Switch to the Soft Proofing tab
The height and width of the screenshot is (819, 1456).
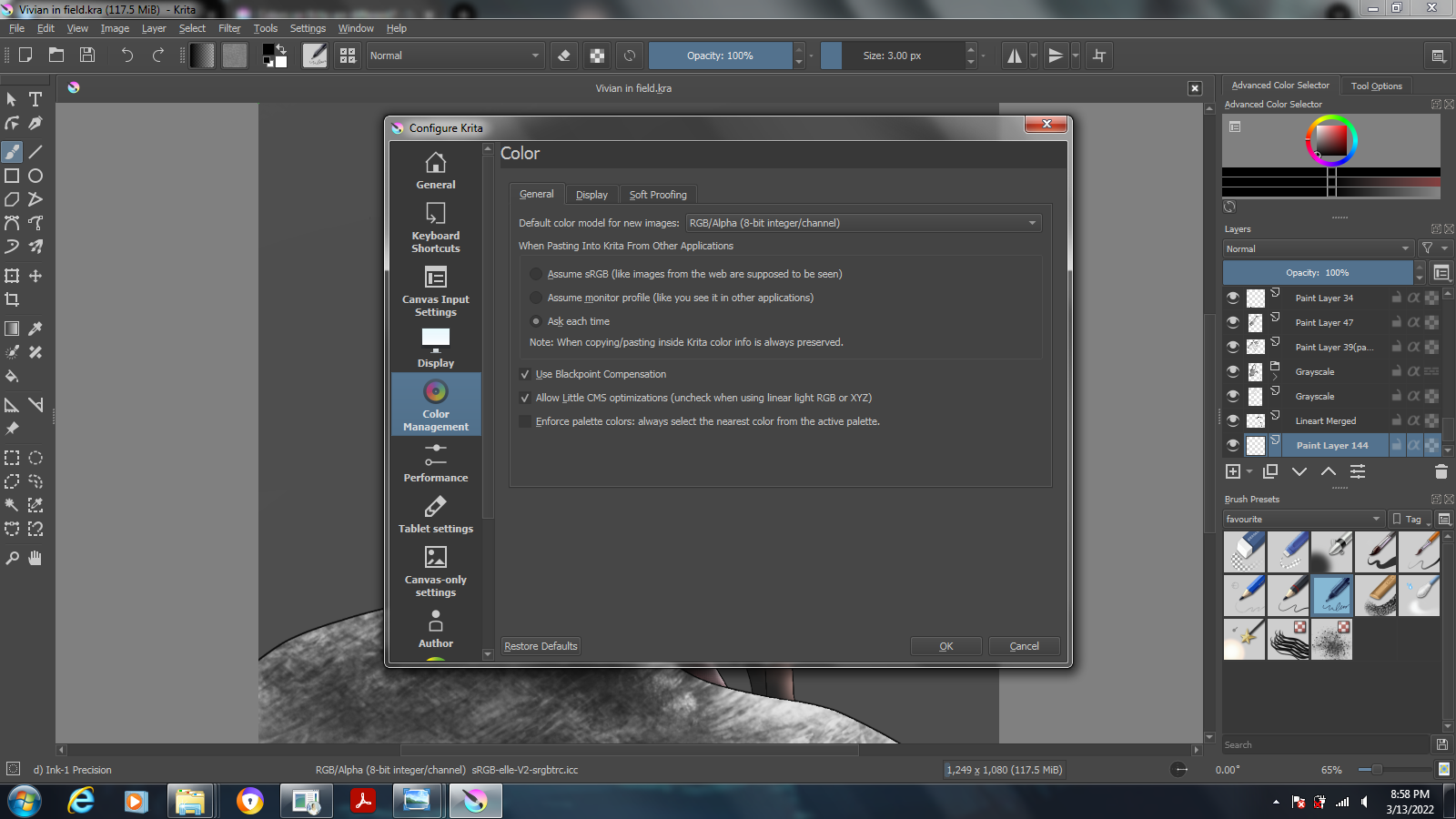coord(658,195)
